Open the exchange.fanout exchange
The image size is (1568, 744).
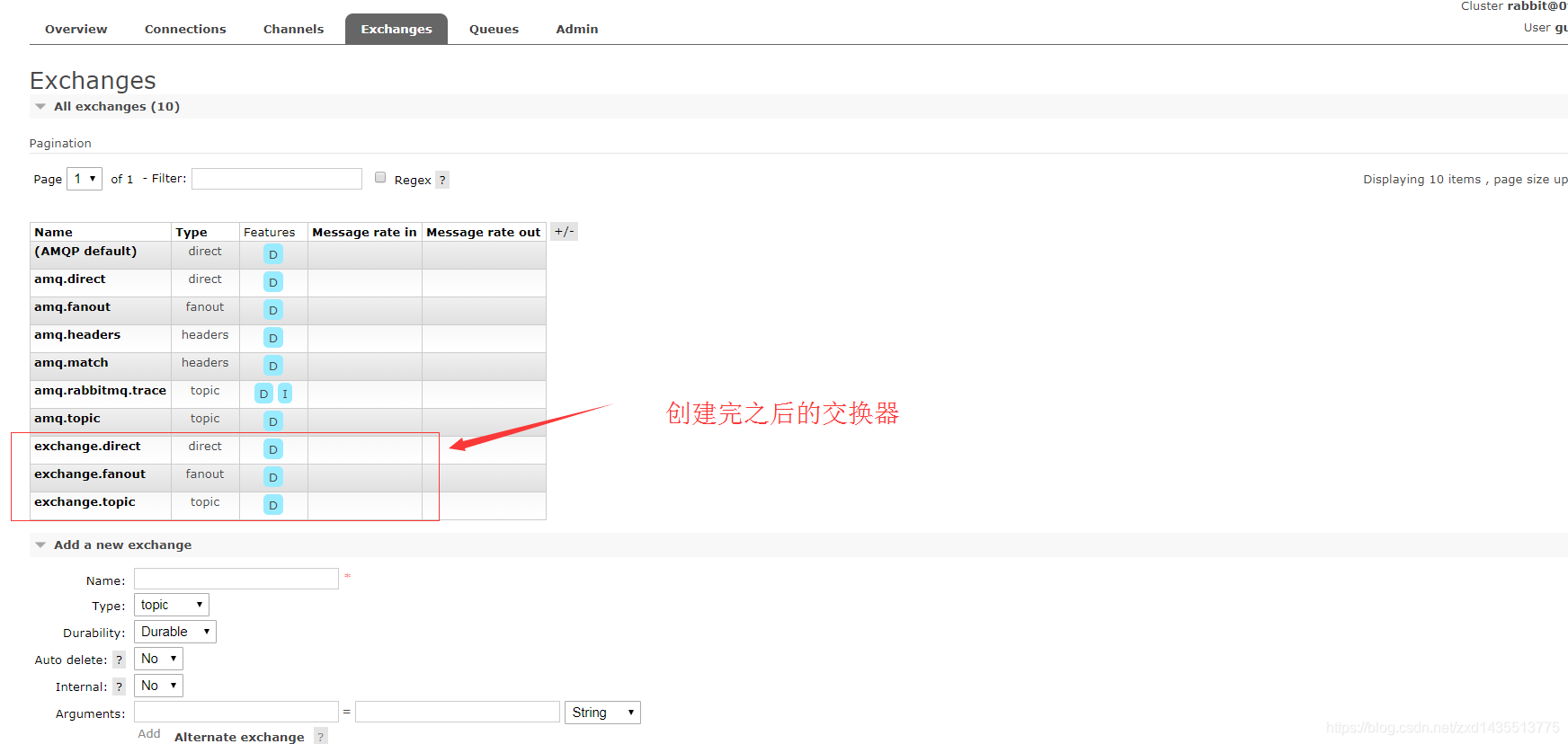coord(90,474)
